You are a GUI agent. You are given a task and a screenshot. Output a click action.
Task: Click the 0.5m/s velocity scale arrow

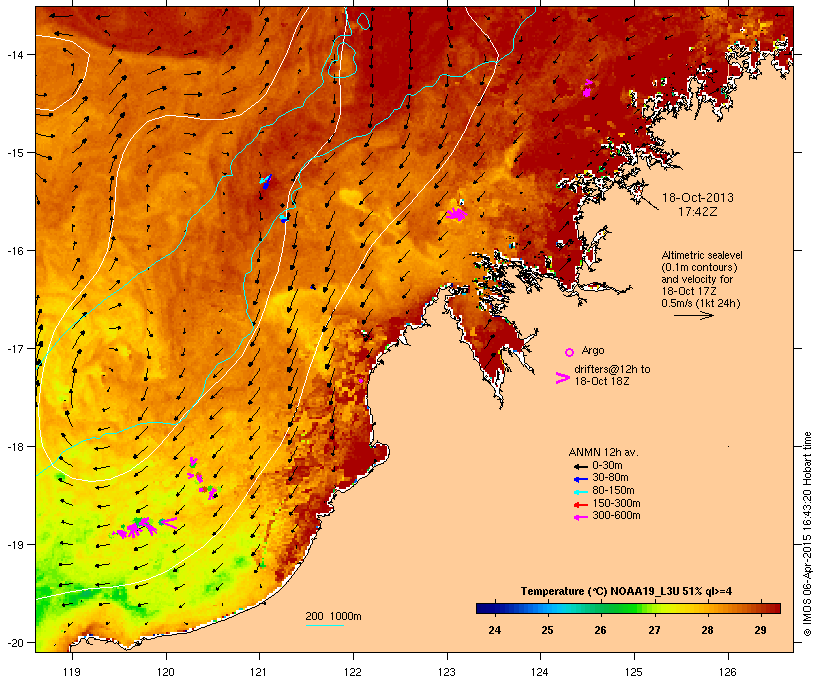tap(694, 315)
